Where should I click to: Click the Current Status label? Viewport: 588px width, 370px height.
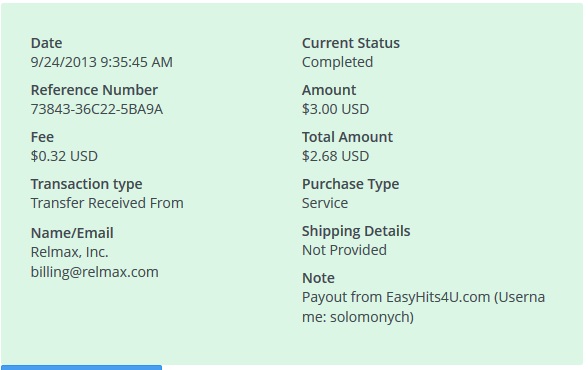click(x=351, y=43)
